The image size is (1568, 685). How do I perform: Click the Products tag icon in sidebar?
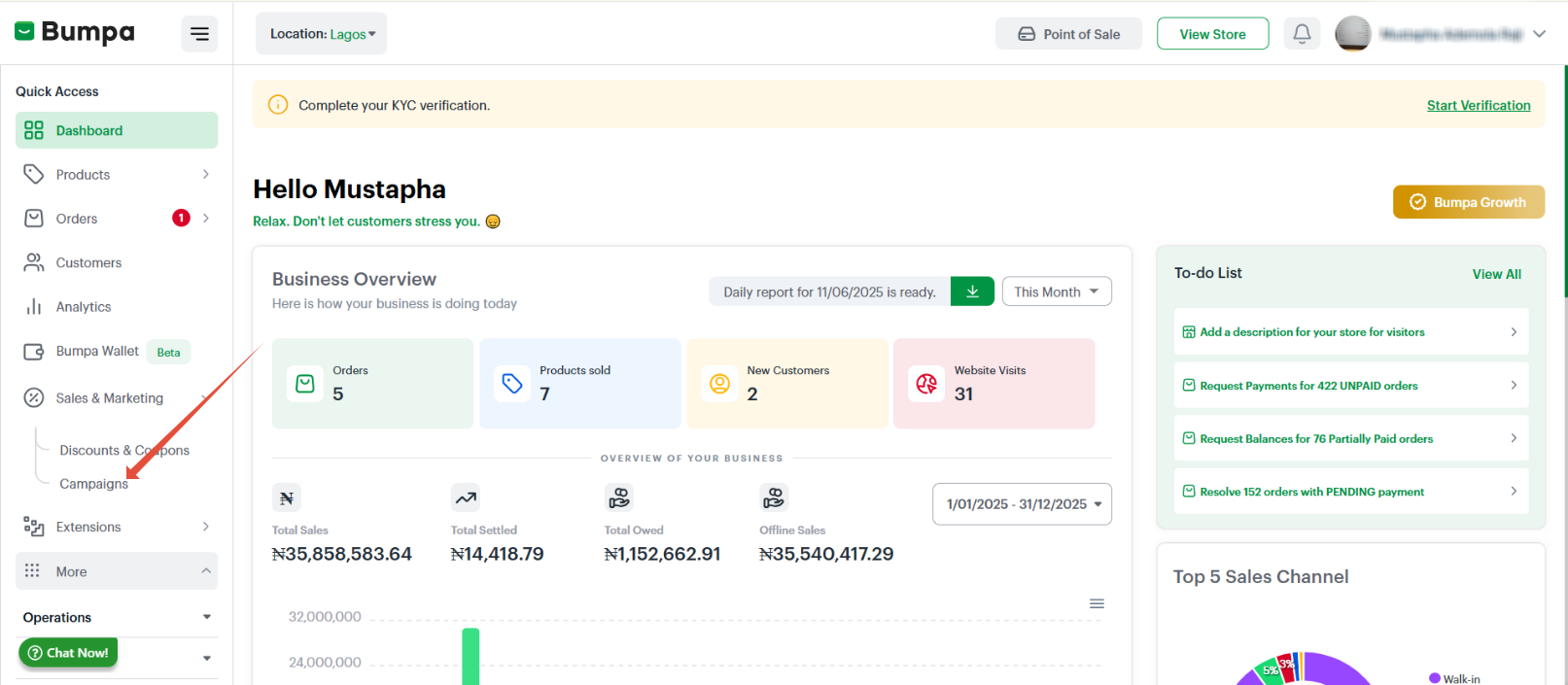[x=34, y=174]
